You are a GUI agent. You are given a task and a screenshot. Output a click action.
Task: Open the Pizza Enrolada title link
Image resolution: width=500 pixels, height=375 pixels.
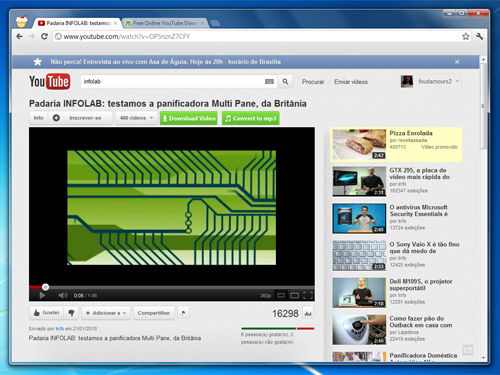(x=411, y=133)
